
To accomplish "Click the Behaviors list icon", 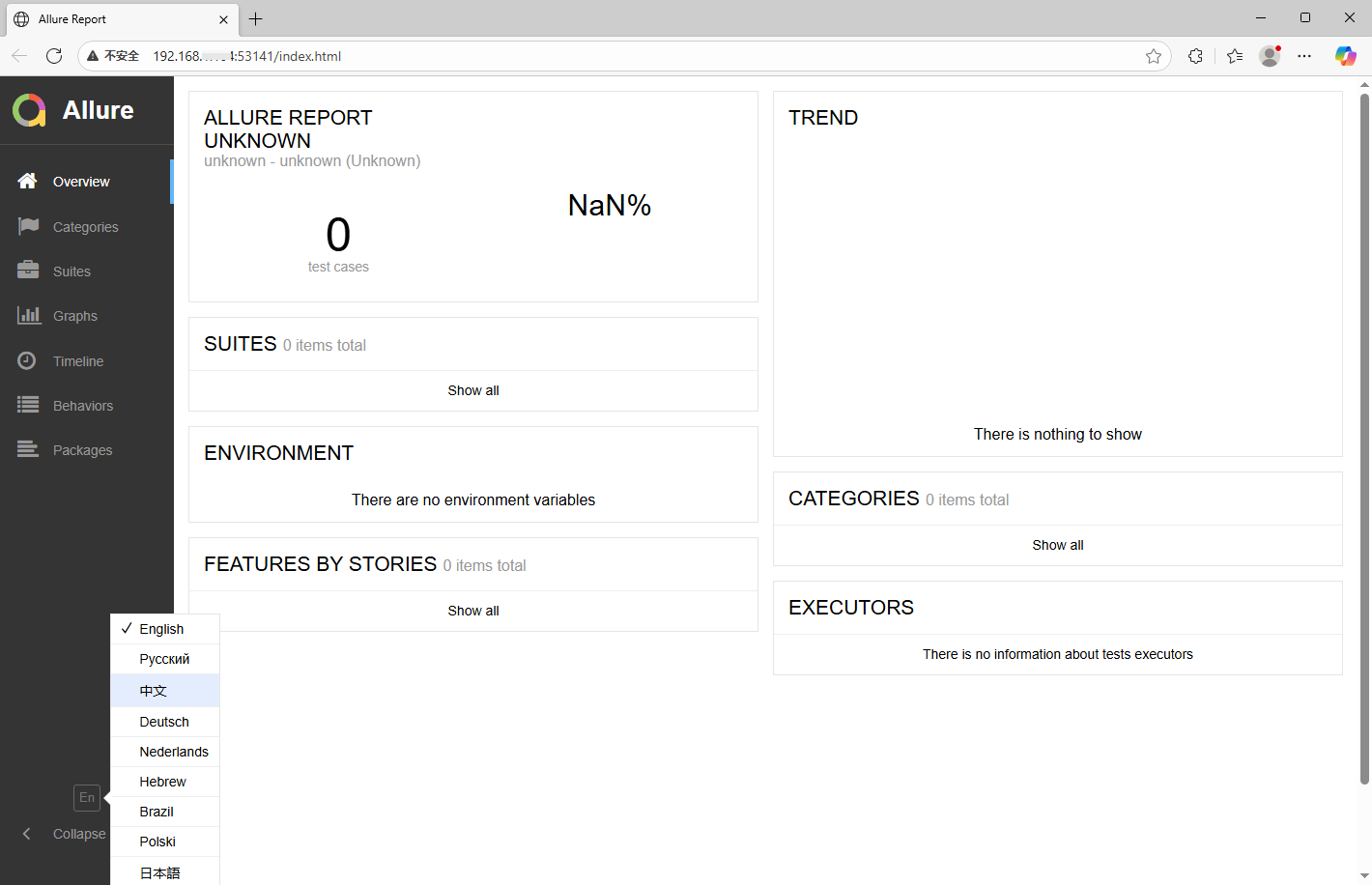I will [28, 405].
